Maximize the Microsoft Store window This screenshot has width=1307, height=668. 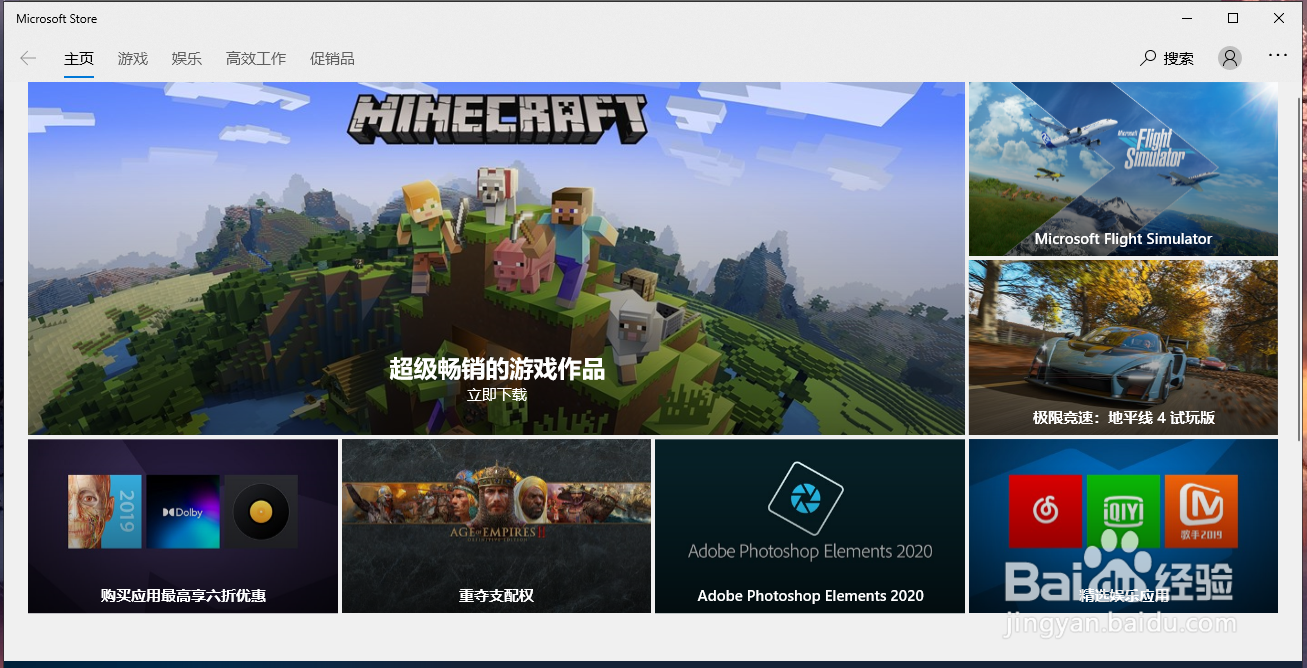(x=1233, y=18)
